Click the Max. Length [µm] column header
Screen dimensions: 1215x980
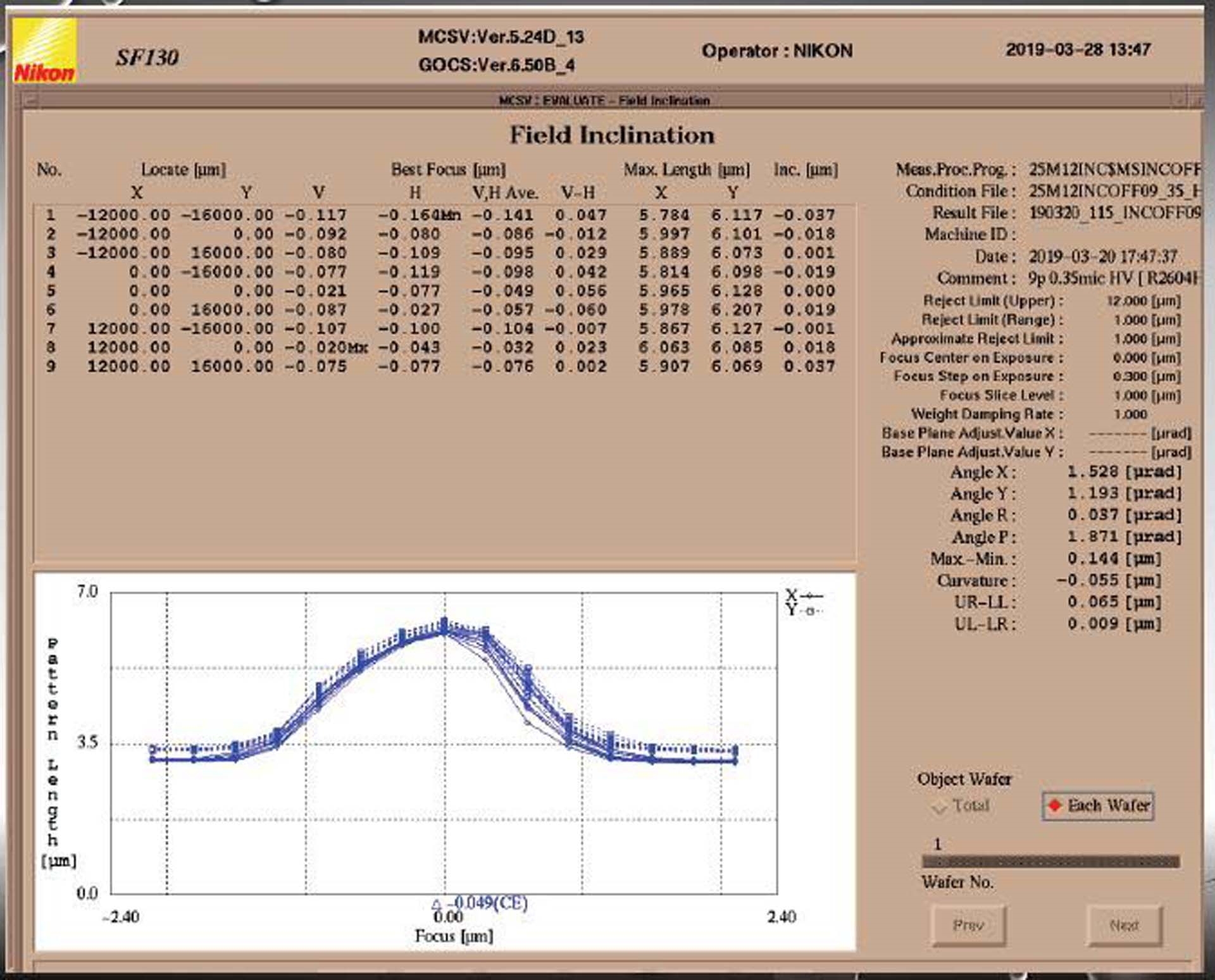[x=687, y=170]
